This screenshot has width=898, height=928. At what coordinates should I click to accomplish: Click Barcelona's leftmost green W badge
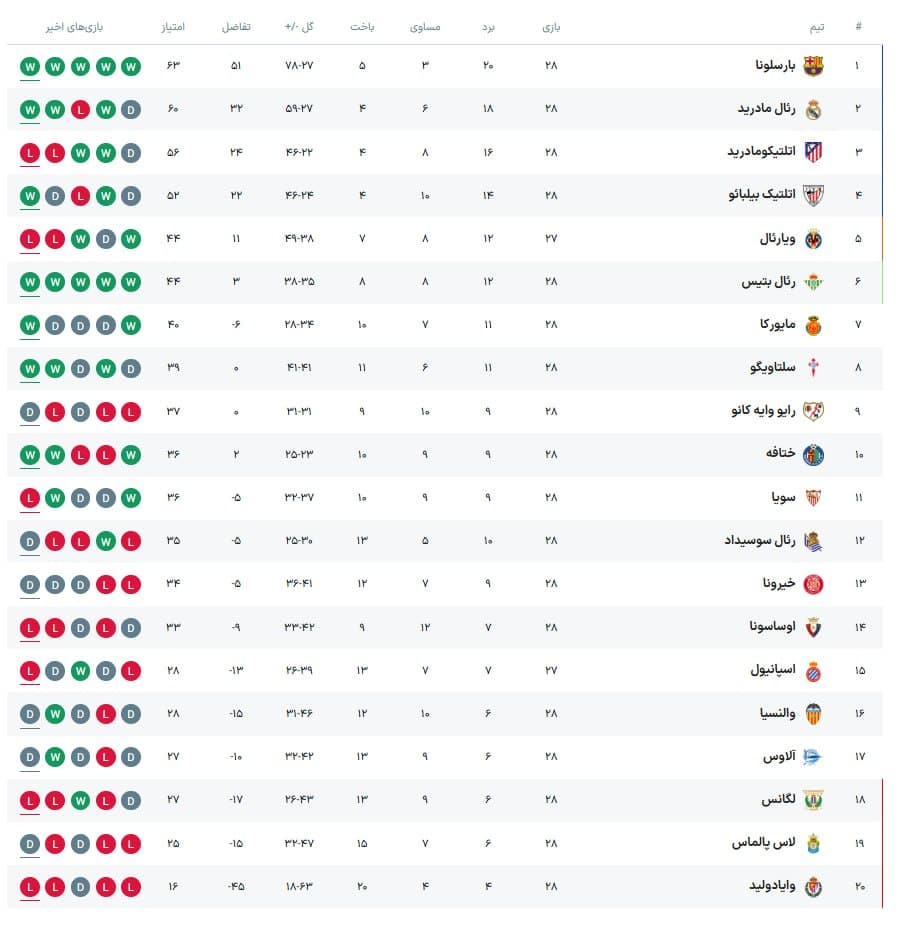coord(30,66)
